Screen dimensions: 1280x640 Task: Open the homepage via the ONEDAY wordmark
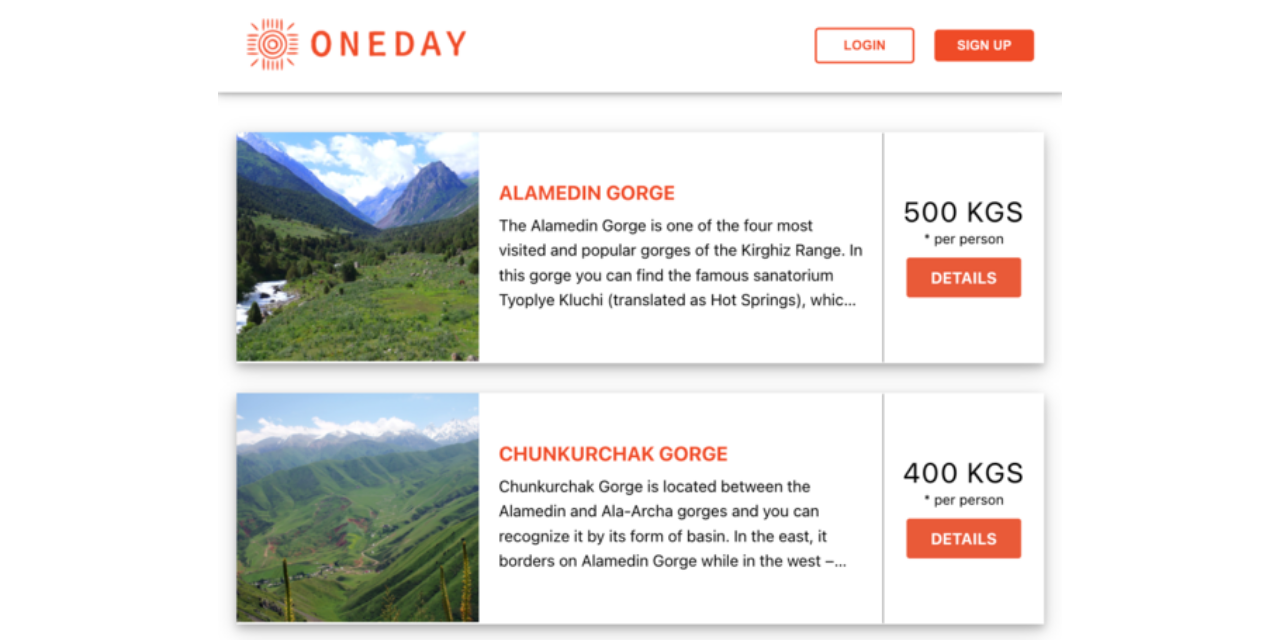(388, 43)
